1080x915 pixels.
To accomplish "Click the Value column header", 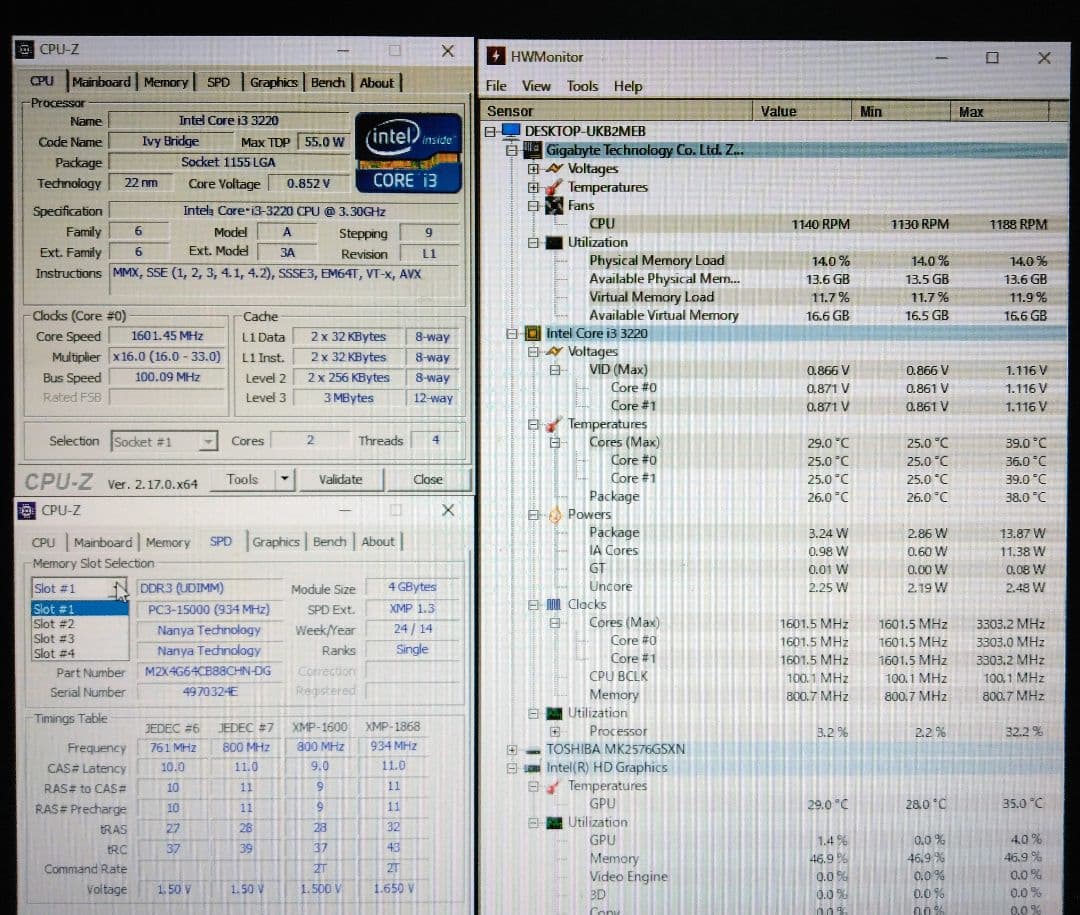I will (802, 111).
